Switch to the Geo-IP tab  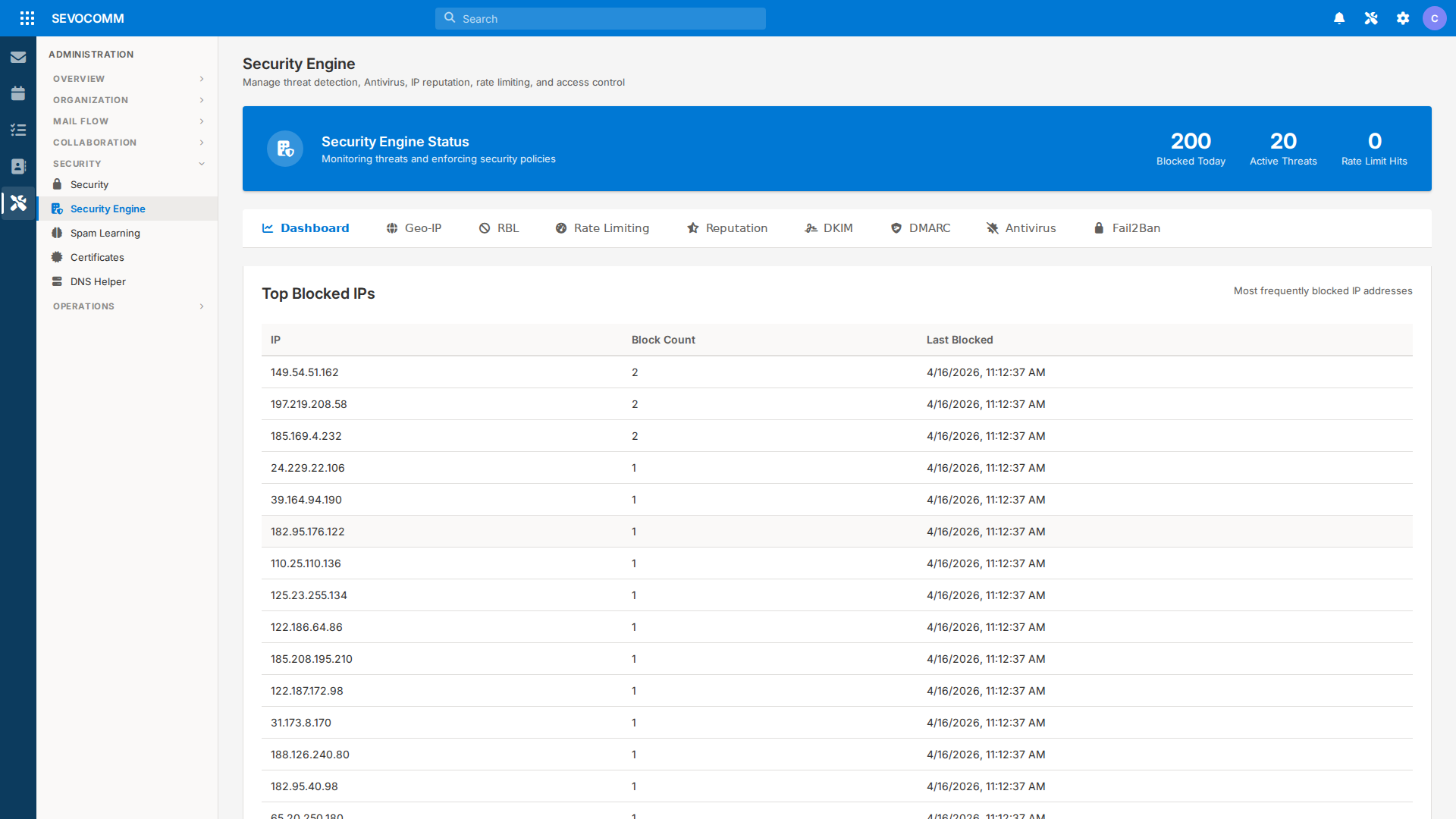coord(414,228)
